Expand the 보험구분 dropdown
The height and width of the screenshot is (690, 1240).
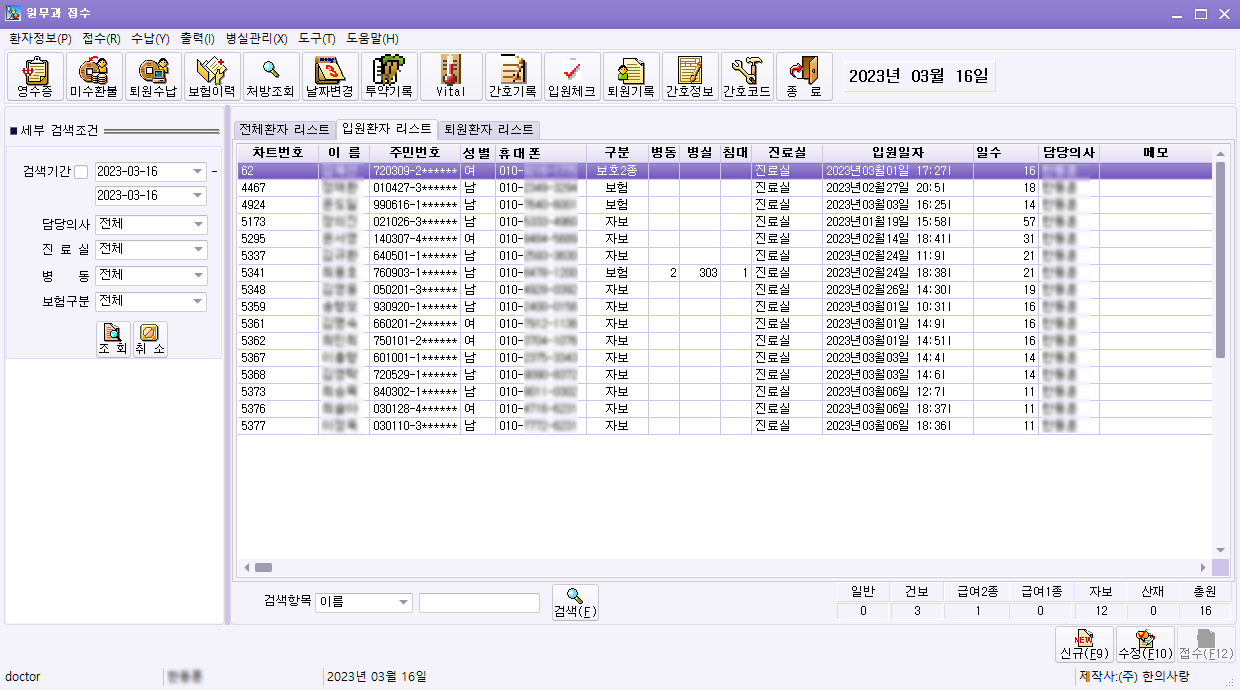point(198,301)
